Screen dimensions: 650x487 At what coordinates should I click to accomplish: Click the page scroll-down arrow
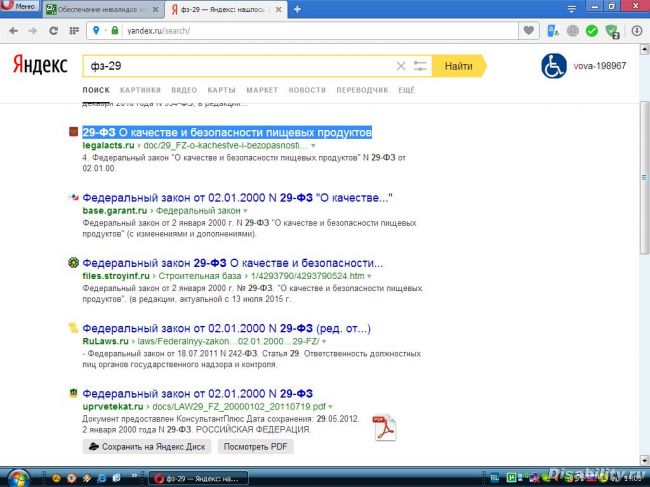pos(645,460)
